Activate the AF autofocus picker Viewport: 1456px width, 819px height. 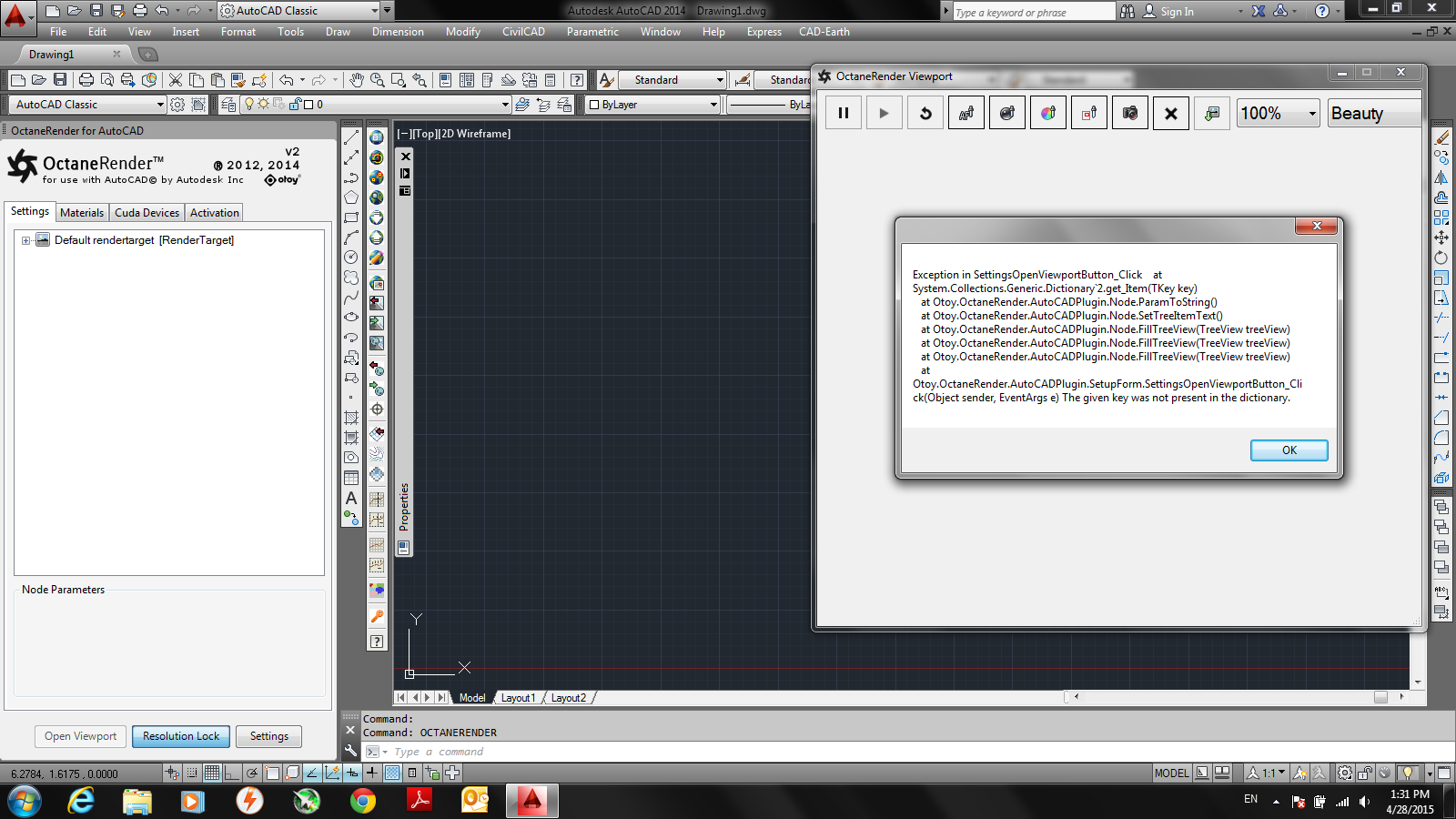click(966, 114)
